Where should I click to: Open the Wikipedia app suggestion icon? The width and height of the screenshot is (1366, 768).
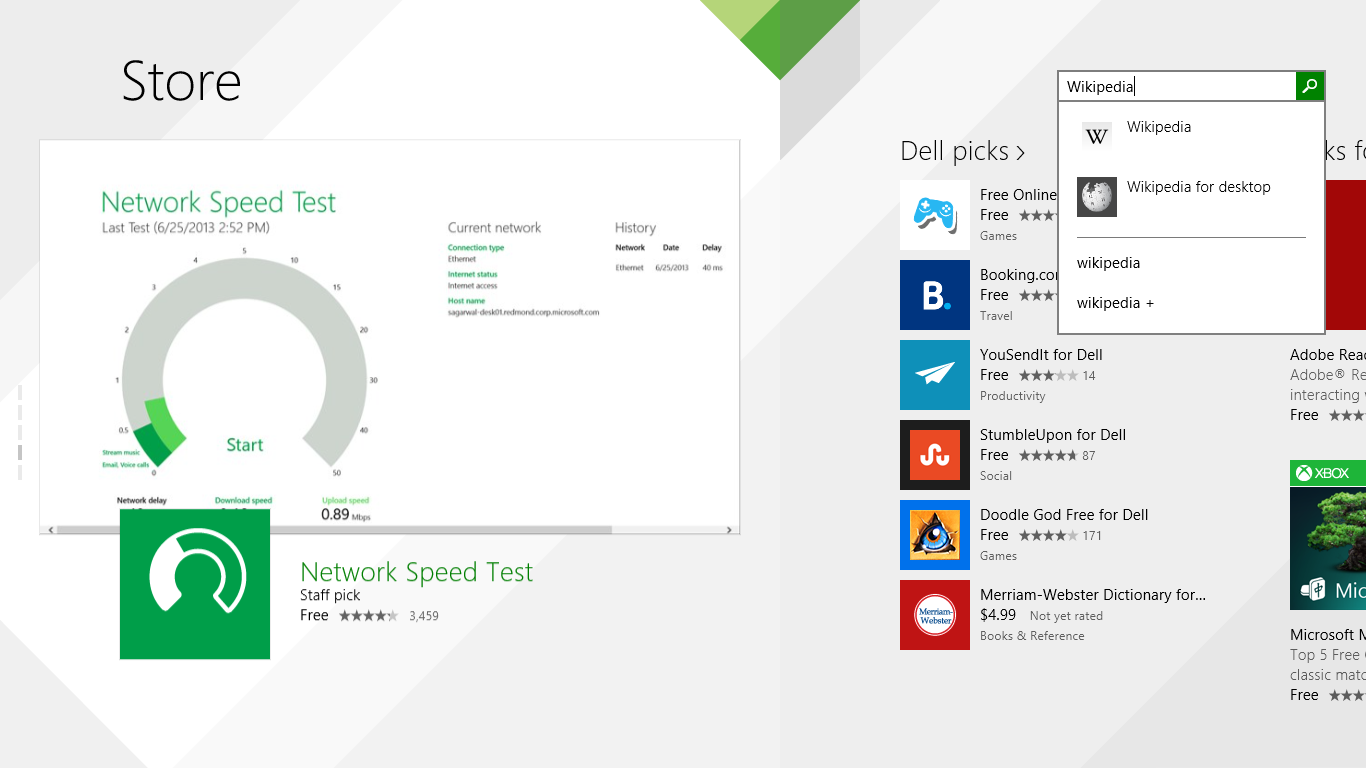[x=1097, y=137]
